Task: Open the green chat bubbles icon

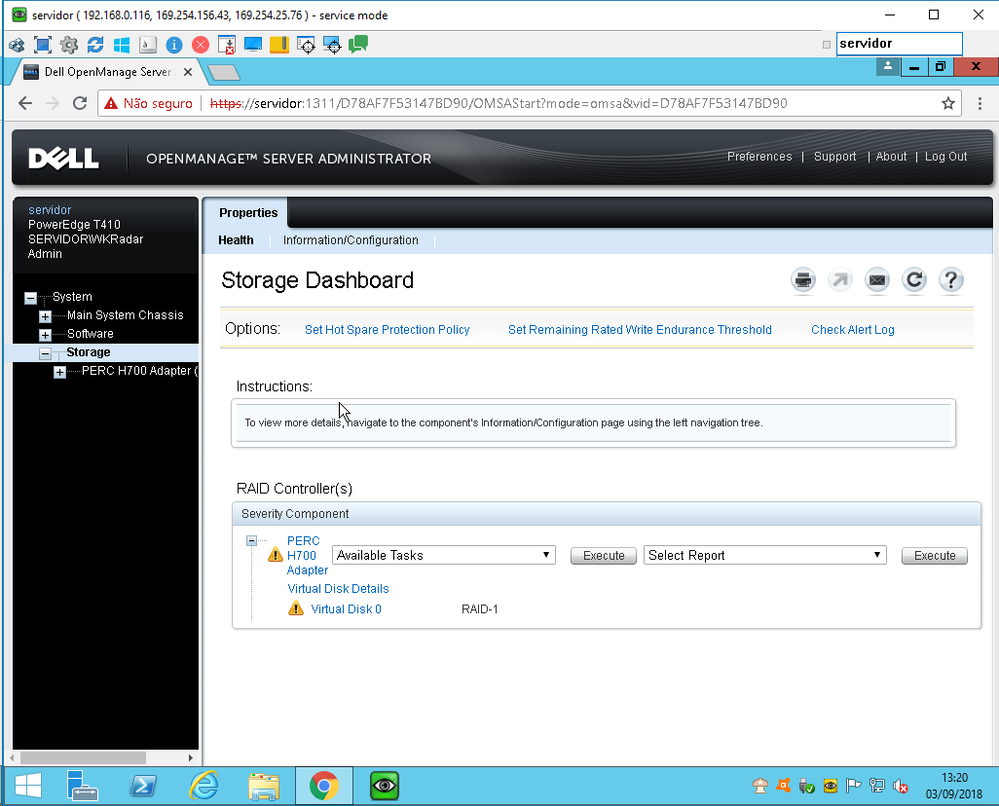Action: point(358,44)
